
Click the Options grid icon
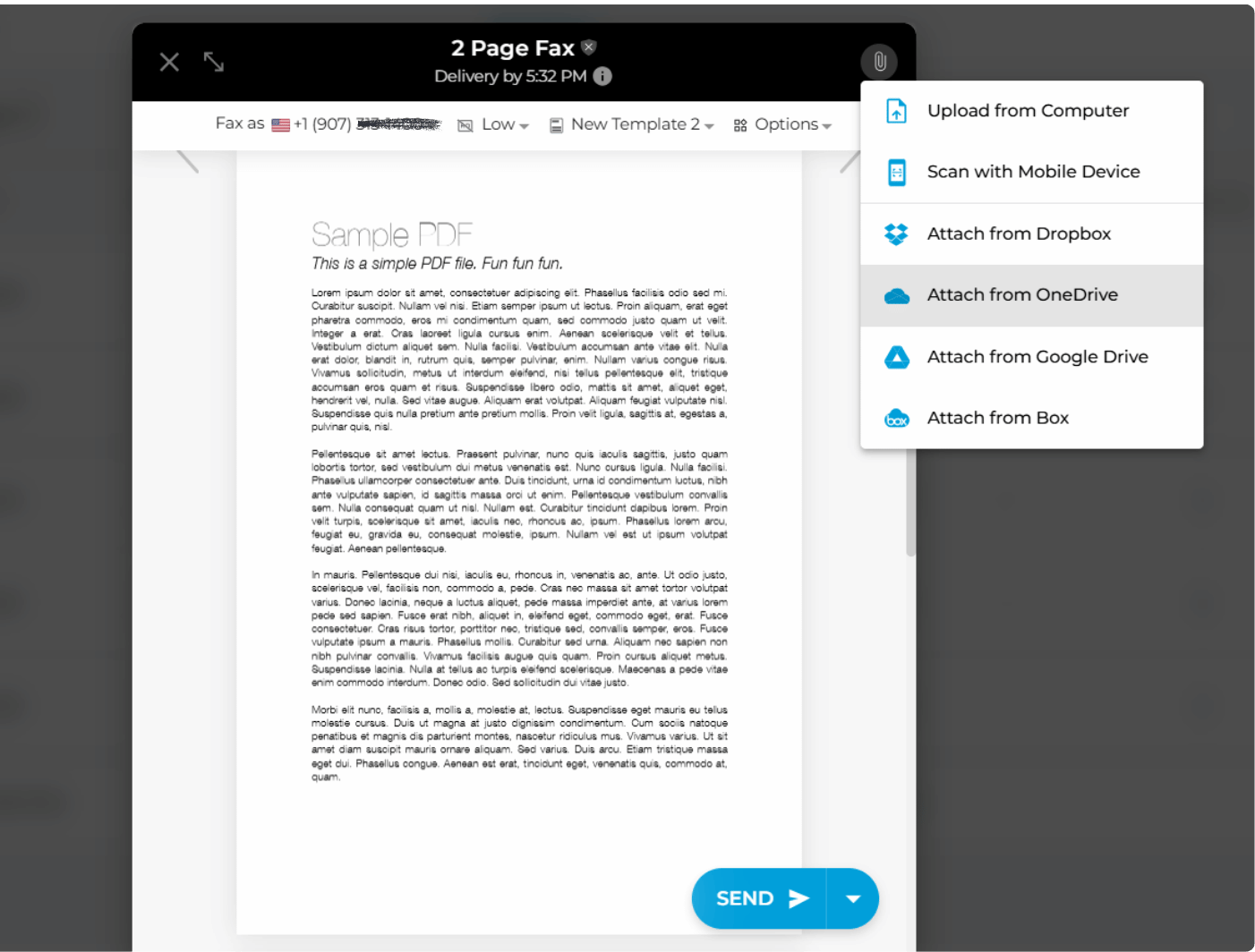coord(740,125)
